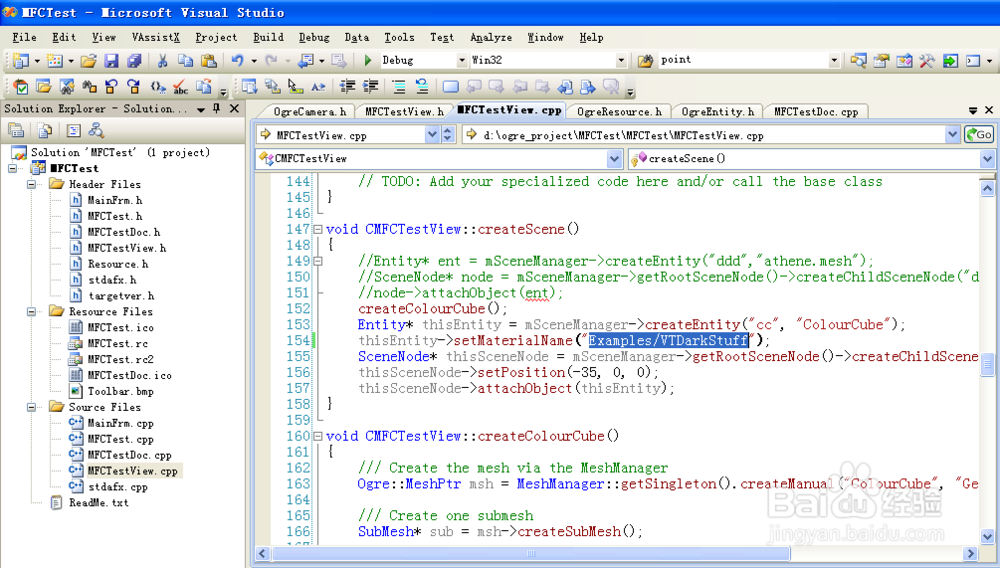Click the Paste clipboard icon
The width and height of the screenshot is (1000, 568).
pos(209,61)
